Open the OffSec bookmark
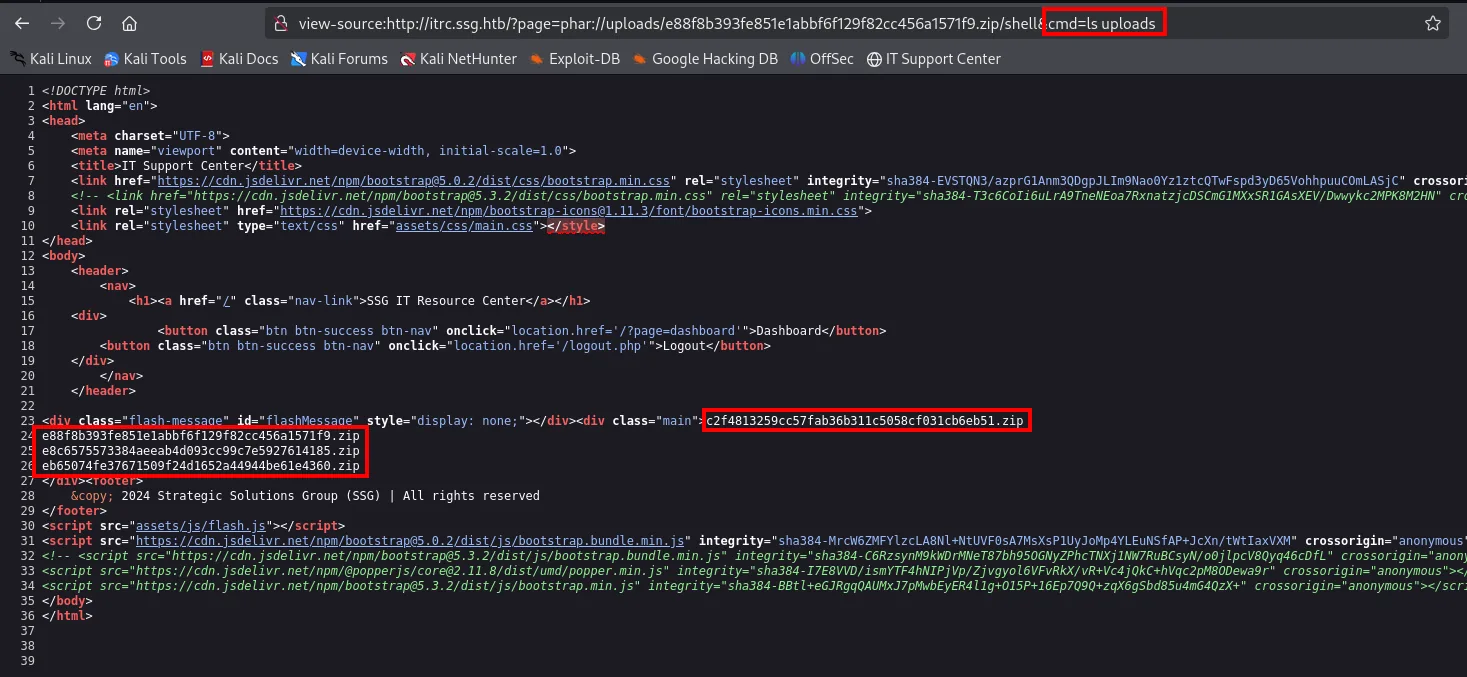 821,59
